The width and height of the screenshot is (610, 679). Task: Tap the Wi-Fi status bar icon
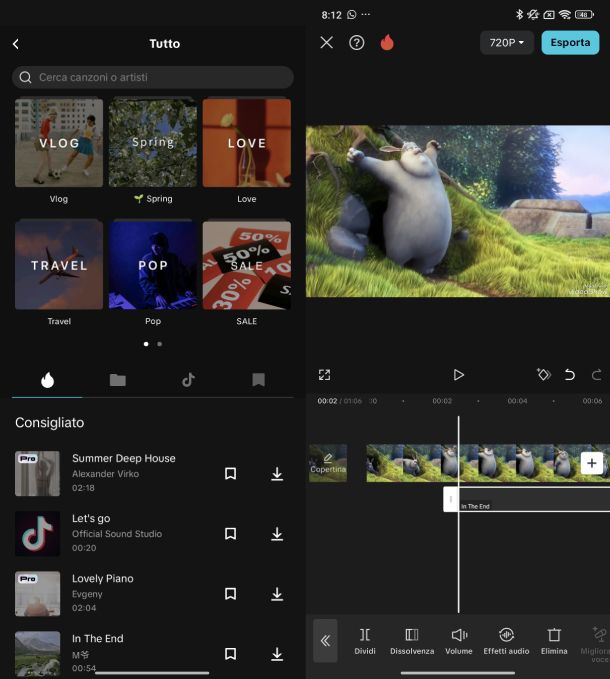pyautogui.click(x=565, y=15)
